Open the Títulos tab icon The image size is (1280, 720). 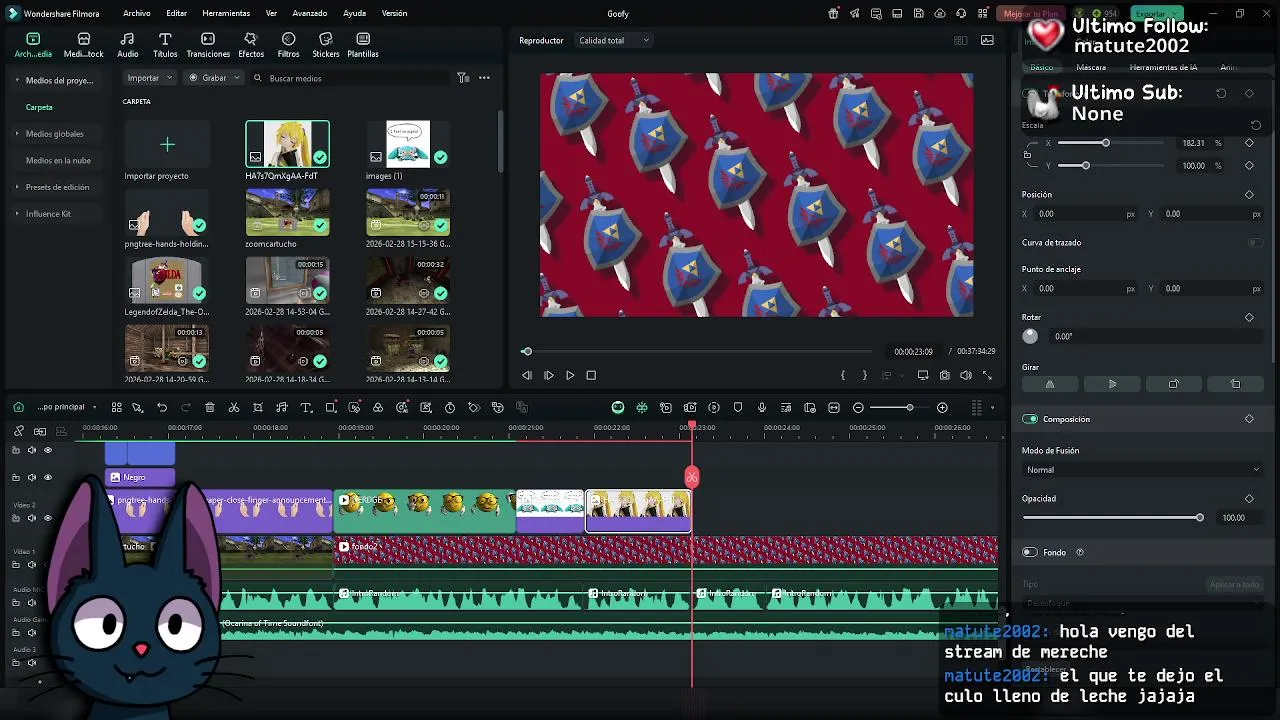[x=165, y=45]
